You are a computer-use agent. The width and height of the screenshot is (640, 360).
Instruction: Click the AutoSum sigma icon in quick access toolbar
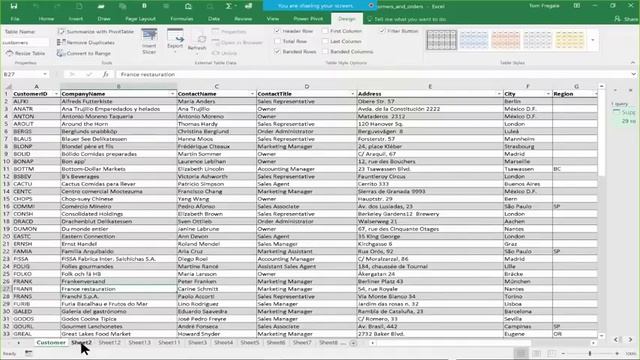(229, 6)
